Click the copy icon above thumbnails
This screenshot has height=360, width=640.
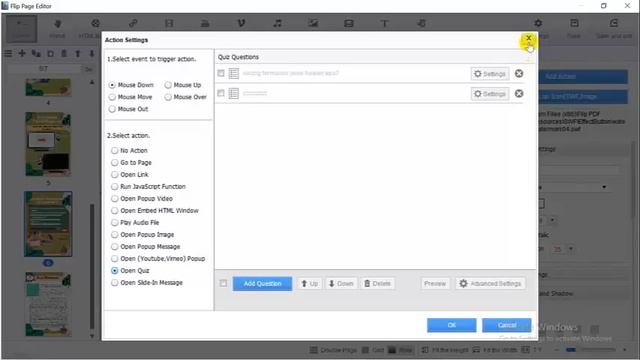click(x=50, y=53)
